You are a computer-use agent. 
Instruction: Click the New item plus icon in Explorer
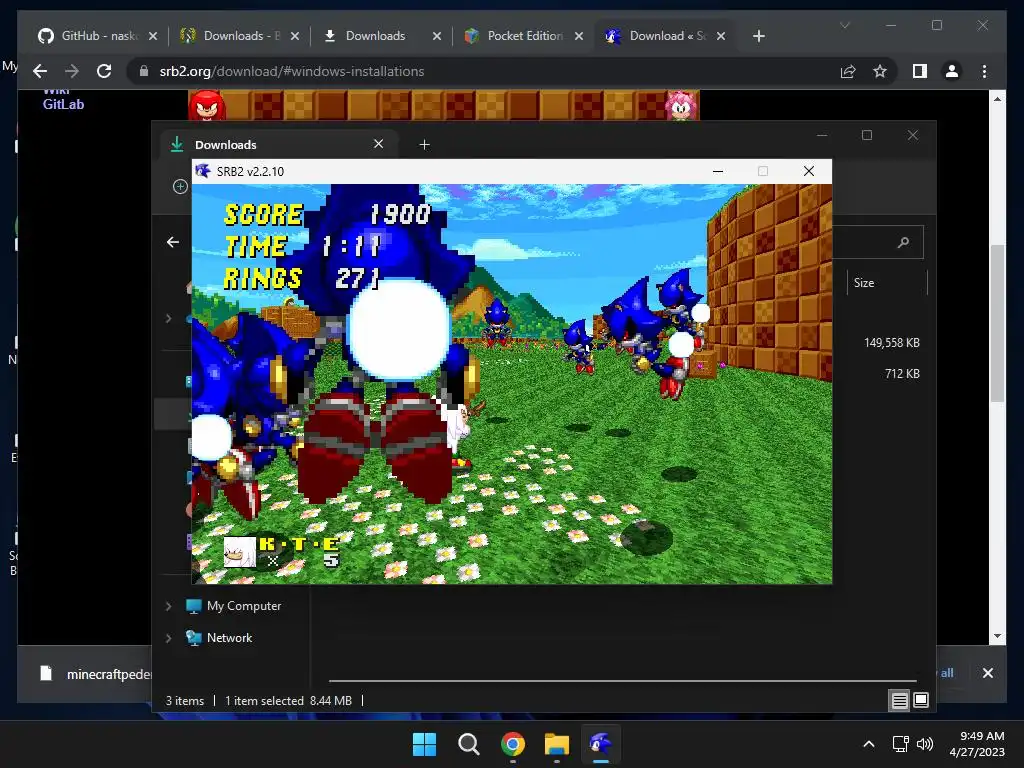pyautogui.click(x=180, y=187)
